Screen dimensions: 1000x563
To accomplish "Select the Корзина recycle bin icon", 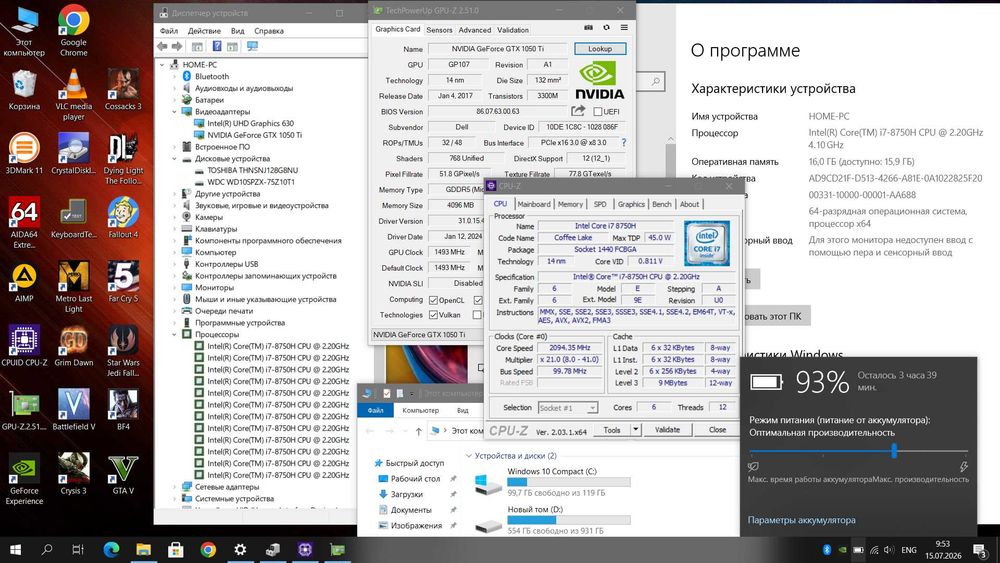I will (x=24, y=89).
